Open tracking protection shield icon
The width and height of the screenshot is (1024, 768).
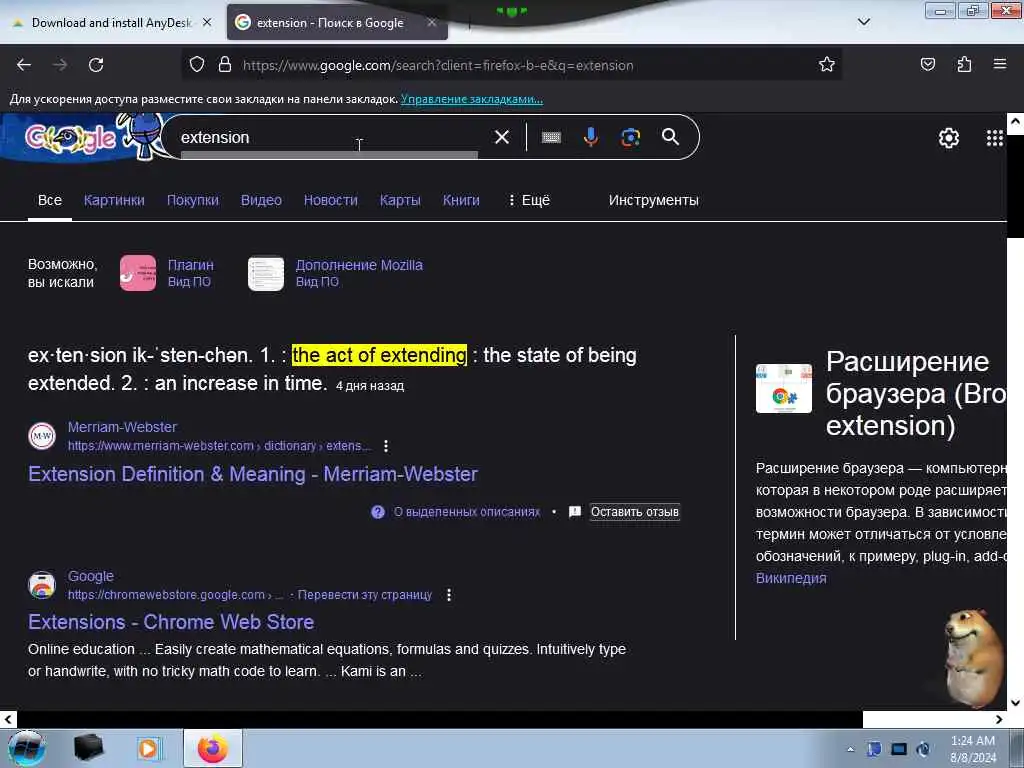tap(197, 65)
